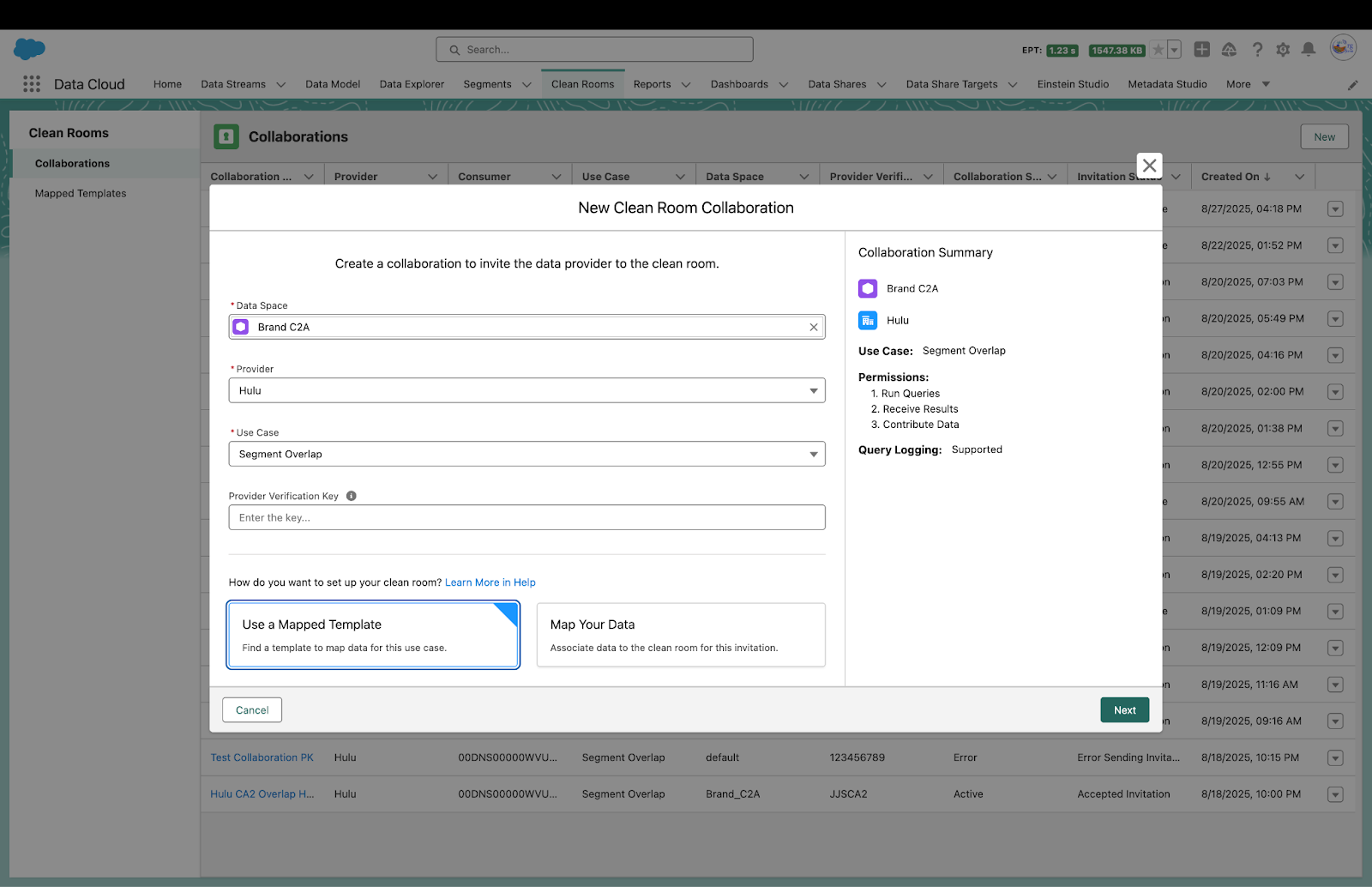Viewport: 1372px width, 887px height.
Task: Click the New collaboration button
Action: coord(1325,136)
